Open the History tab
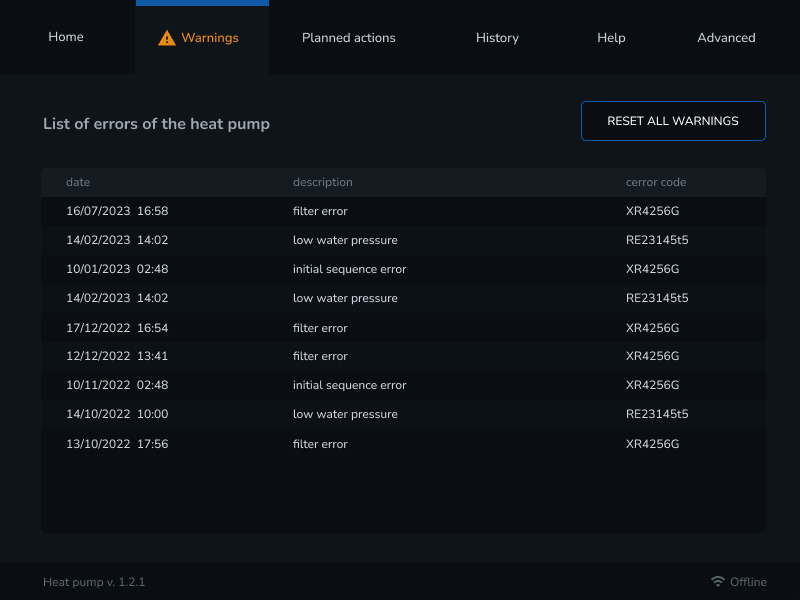Image resolution: width=800 pixels, height=600 pixels. 497,38
